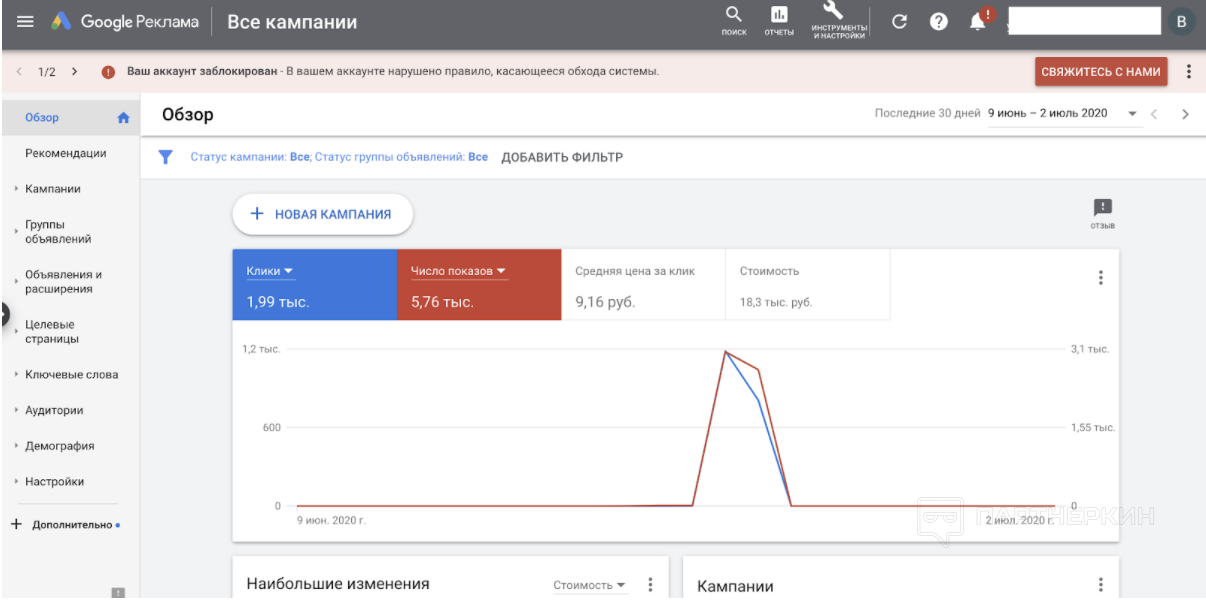Open the hamburger main menu
1206x600 pixels.
[x=25, y=22]
